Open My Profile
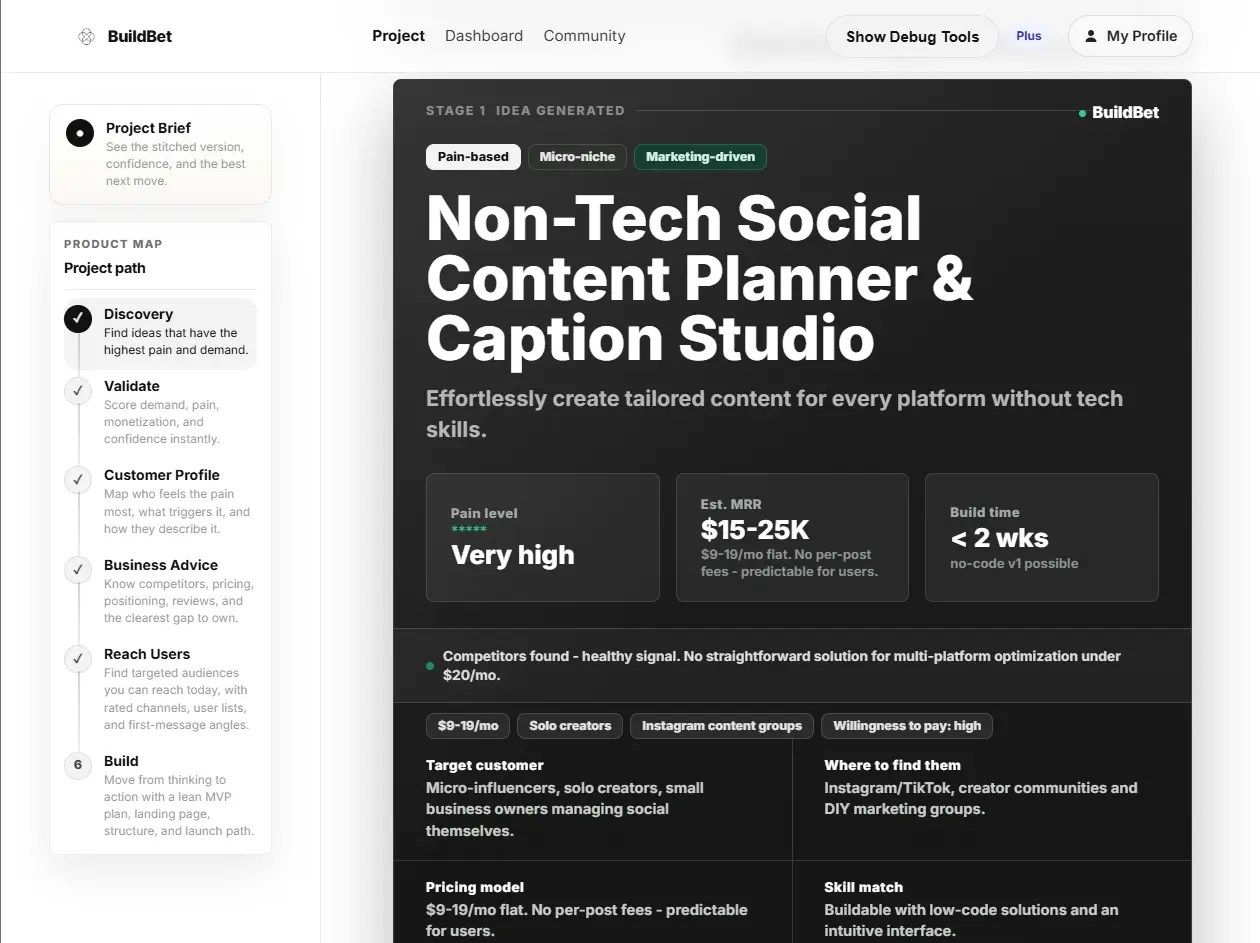Screen dimensions: 1260x943 pyautogui.click(x=1130, y=36)
